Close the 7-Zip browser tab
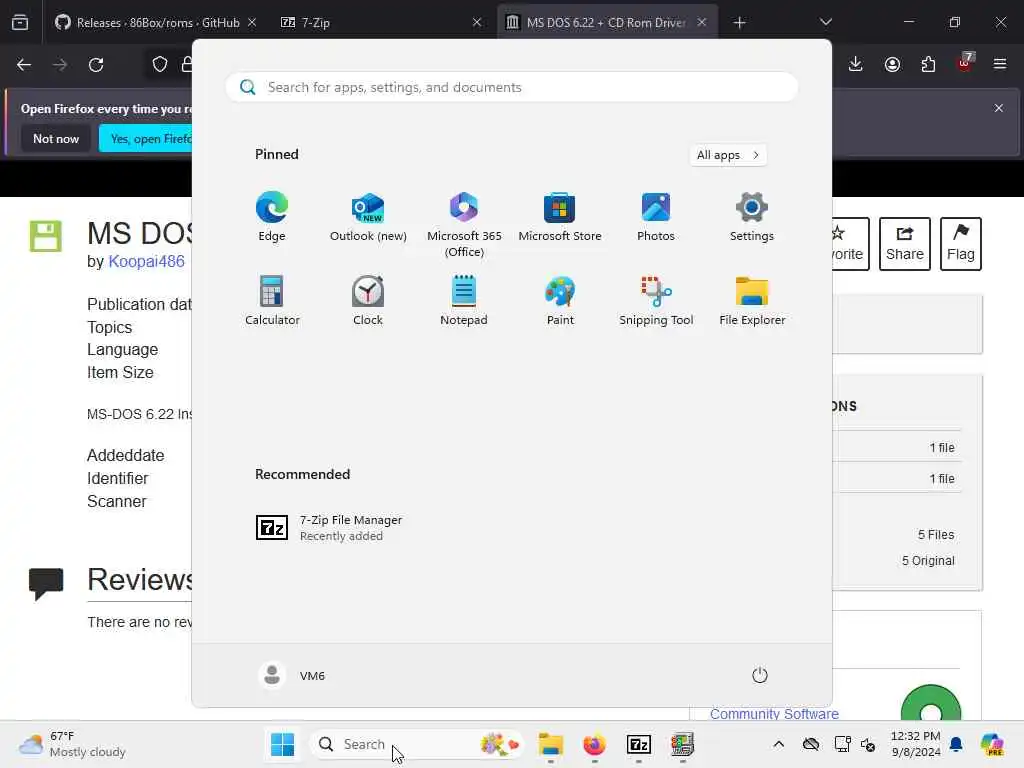1024x768 pixels. [x=477, y=22]
